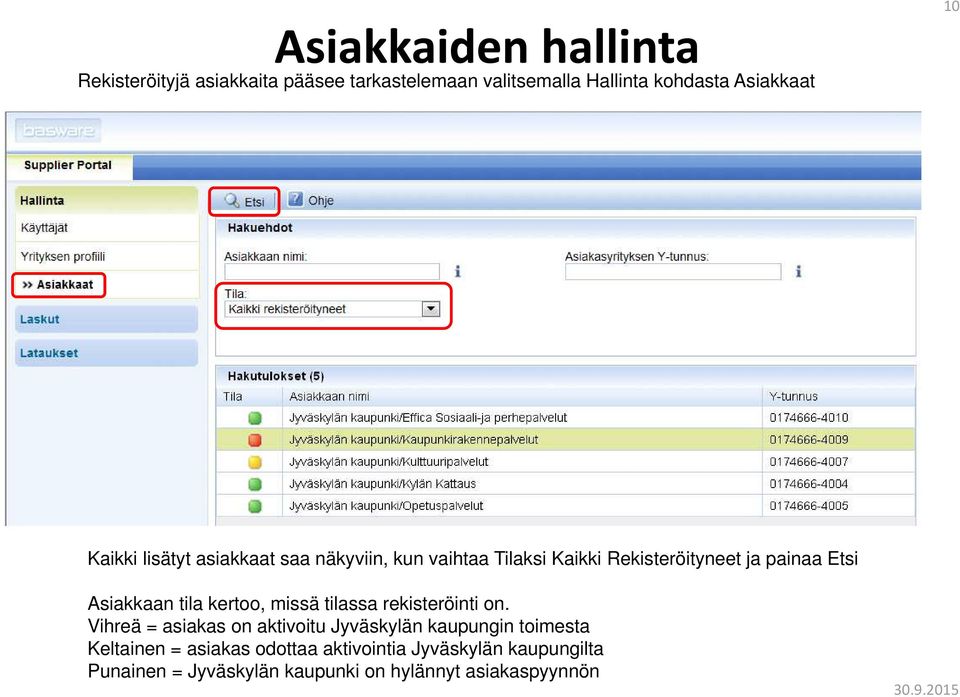Expand the Laskut section
Viewport: 960px width, 697px height.
106,319
